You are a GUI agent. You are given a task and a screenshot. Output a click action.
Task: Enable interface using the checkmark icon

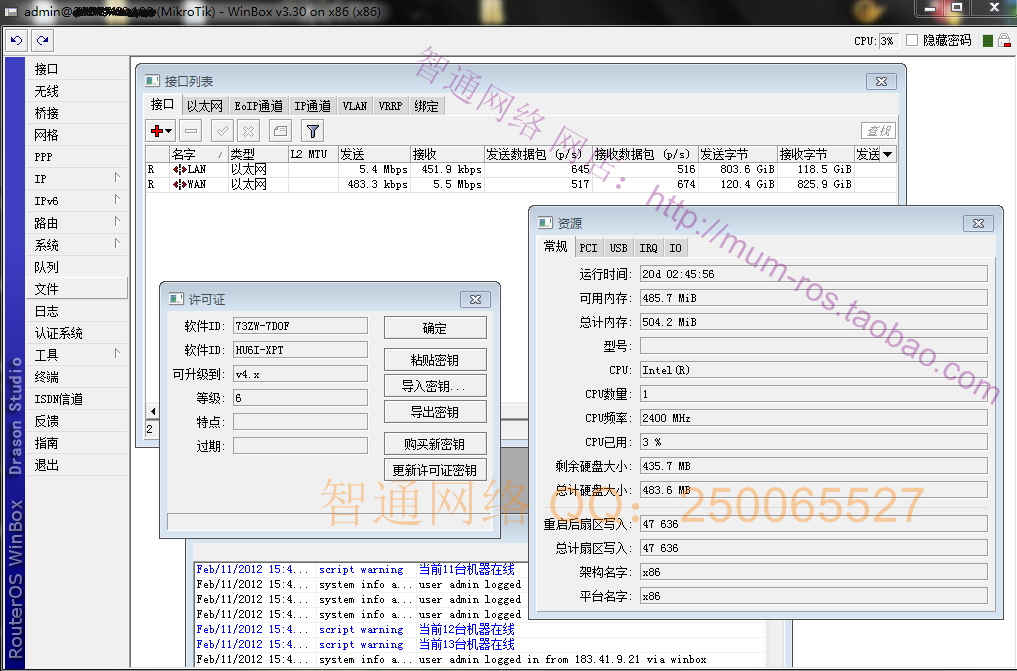(222, 131)
